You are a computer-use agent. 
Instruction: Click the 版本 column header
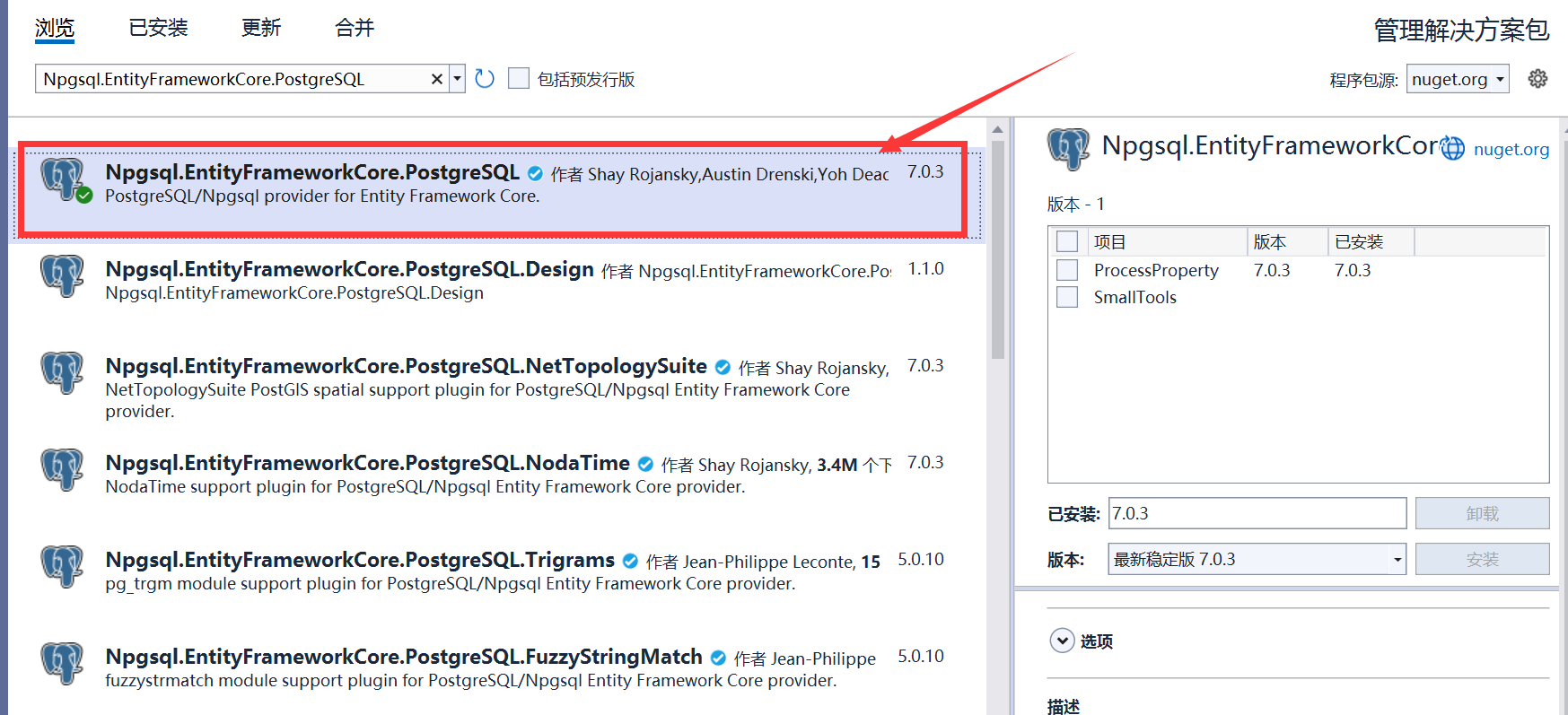click(x=1287, y=241)
